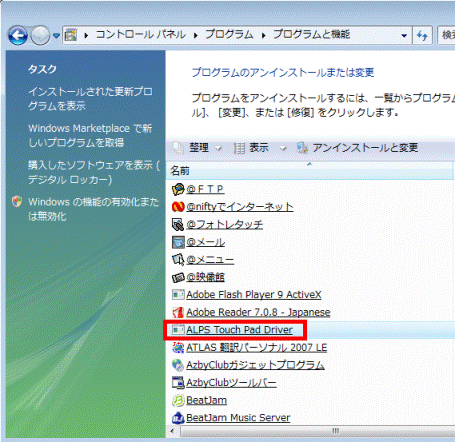Click the ALPS Touch Pad Driver icon
455x442 pixels.
click(x=178, y=330)
